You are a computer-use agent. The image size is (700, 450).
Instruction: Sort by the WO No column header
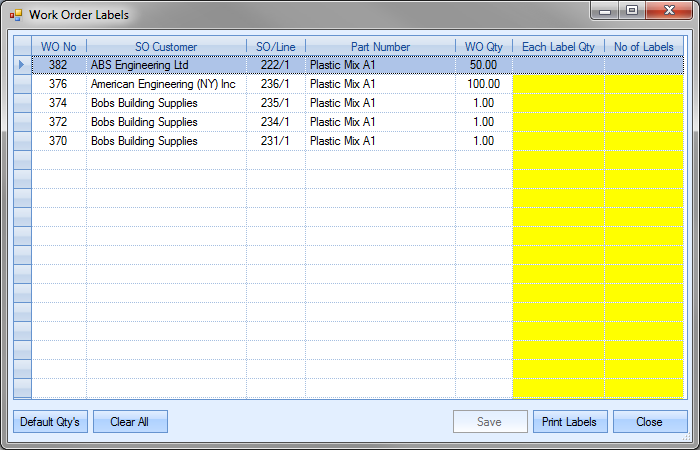pyautogui.click(x=59, y=46)
